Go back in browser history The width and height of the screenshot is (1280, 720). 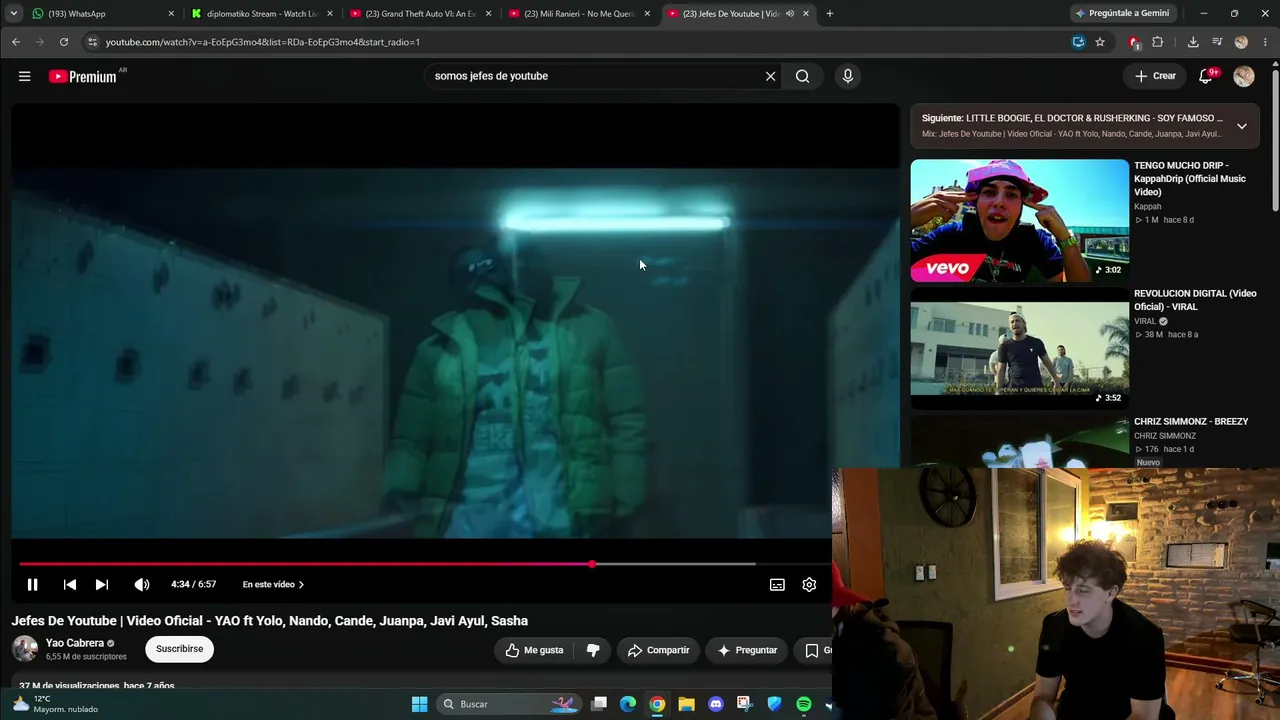coord(16,42)
